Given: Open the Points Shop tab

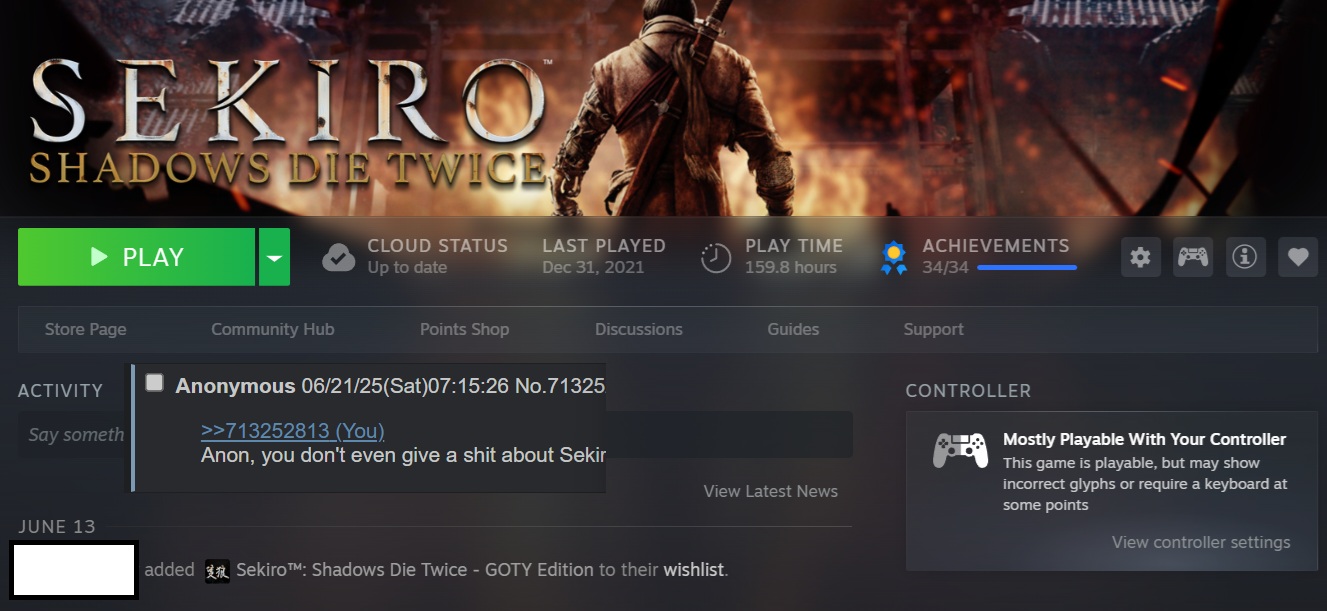Looking at the screenshot, I should (464, 329).
